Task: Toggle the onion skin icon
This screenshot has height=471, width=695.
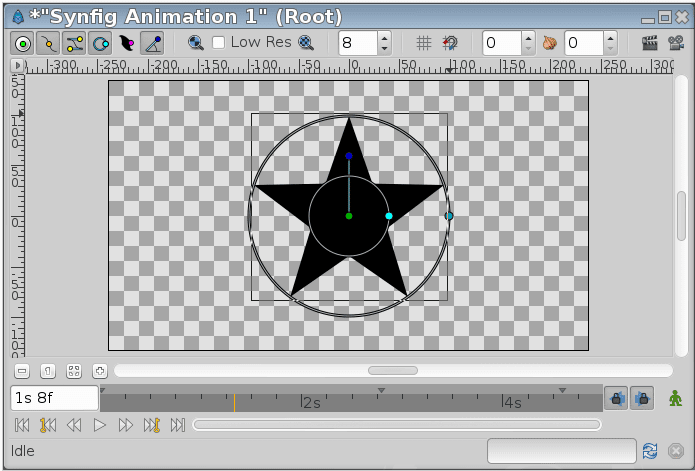Action: (550, 43)
